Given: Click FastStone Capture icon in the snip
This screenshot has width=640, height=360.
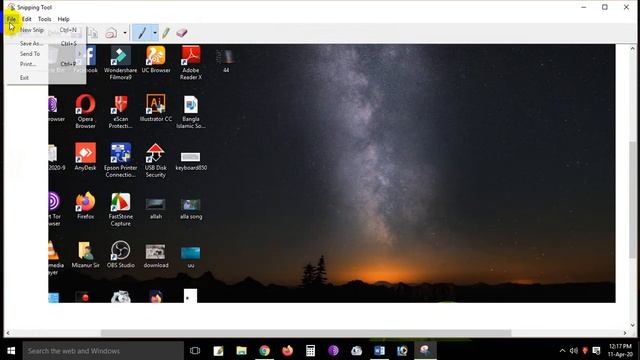Looking at the screenshot, I should click(120, 209).
